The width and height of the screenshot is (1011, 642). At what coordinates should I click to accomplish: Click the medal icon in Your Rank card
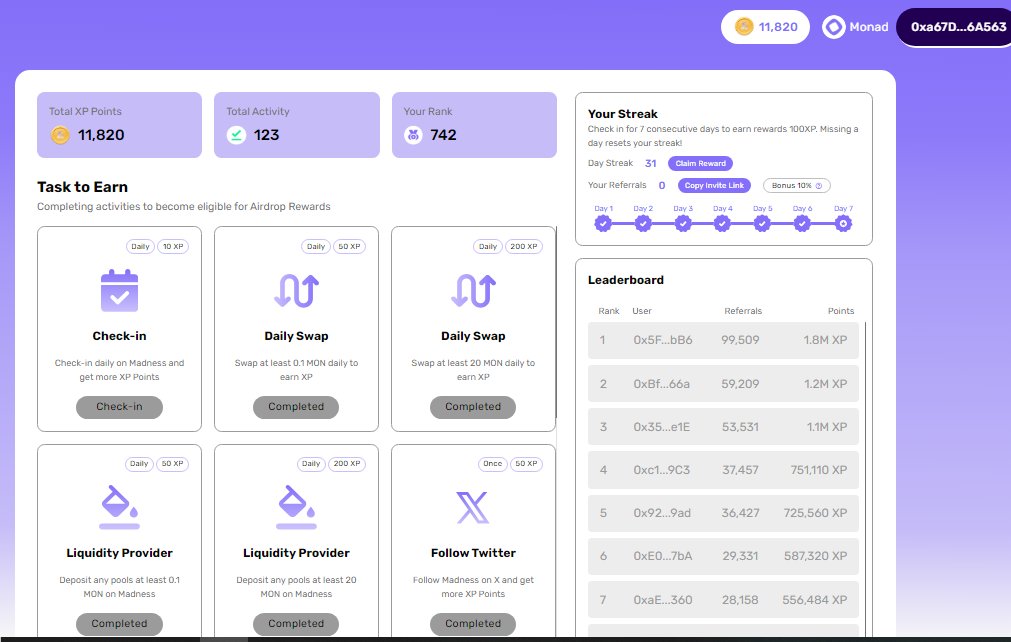[x=413, y=135]
